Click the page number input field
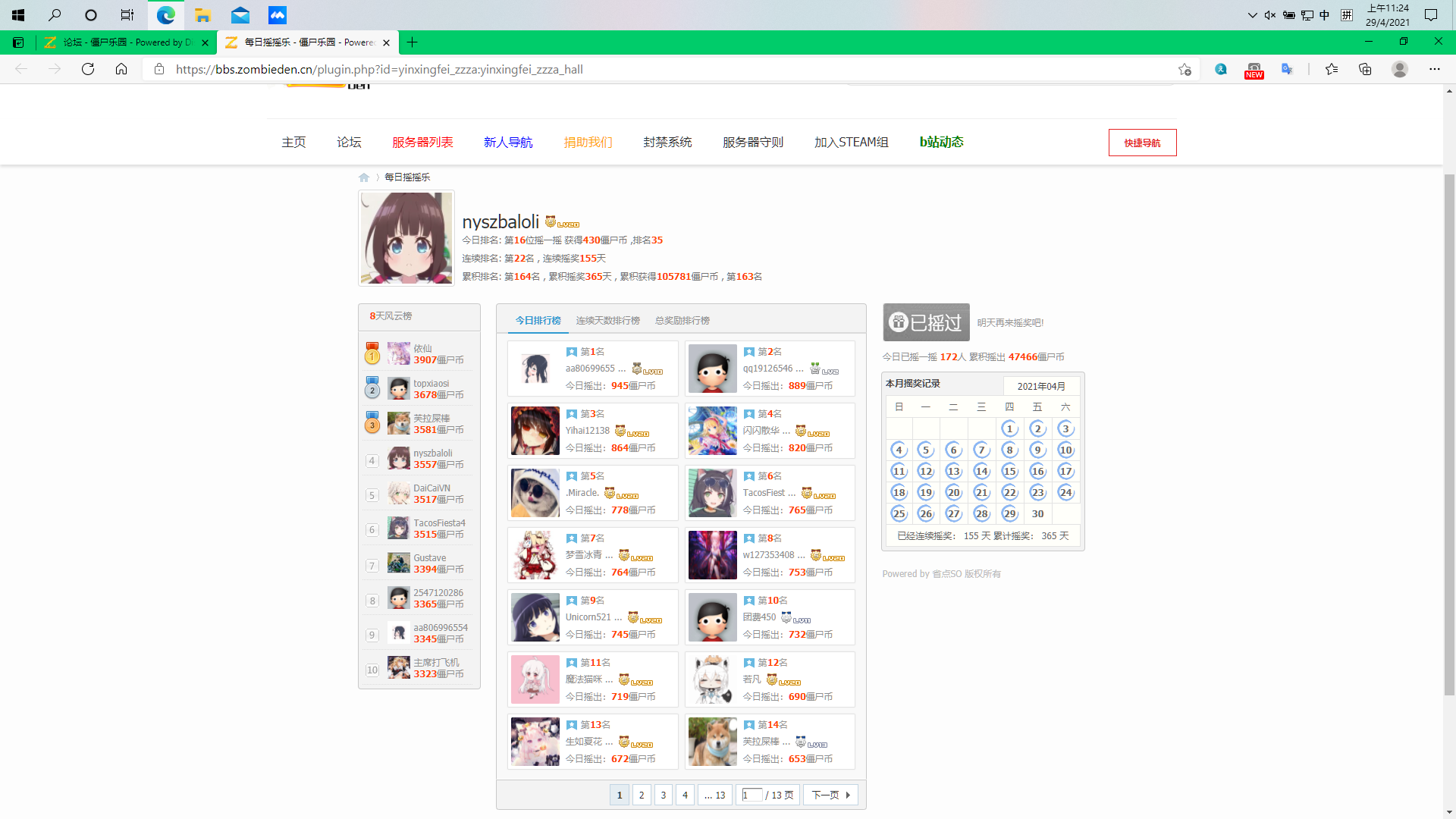This screenshot has width=1456, height=819. tap(752, 795)
